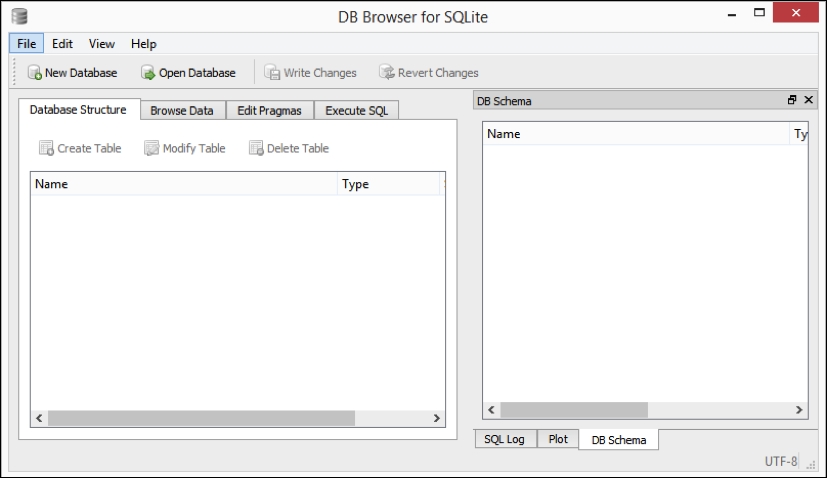The image size is (827, 478).
Task: Open the Edit menu
Action: (62, 44)
